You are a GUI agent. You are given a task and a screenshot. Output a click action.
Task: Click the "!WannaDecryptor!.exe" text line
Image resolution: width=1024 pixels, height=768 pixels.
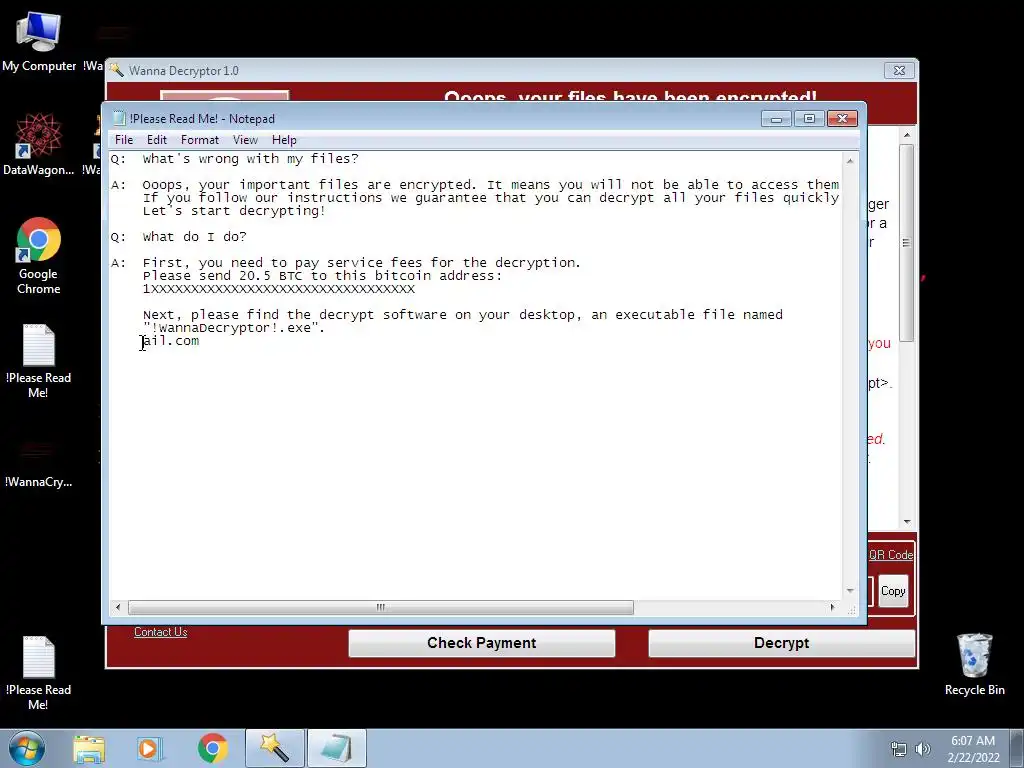(x=234, y=328)
